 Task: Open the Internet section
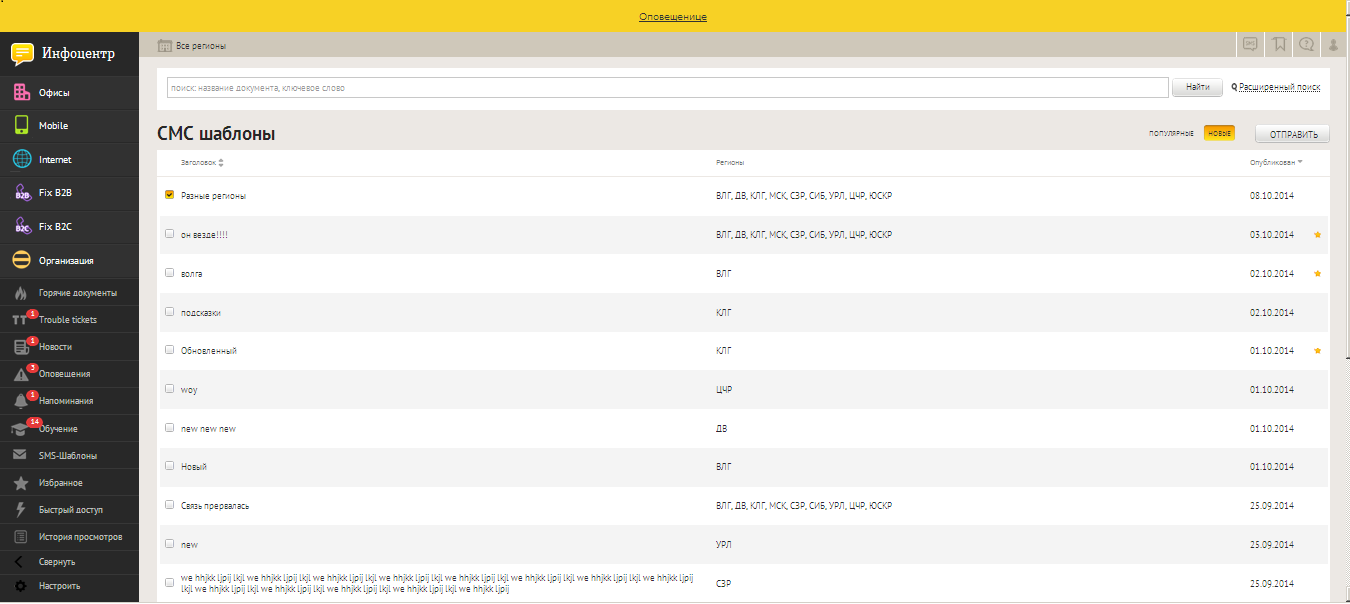coord(70,160)
